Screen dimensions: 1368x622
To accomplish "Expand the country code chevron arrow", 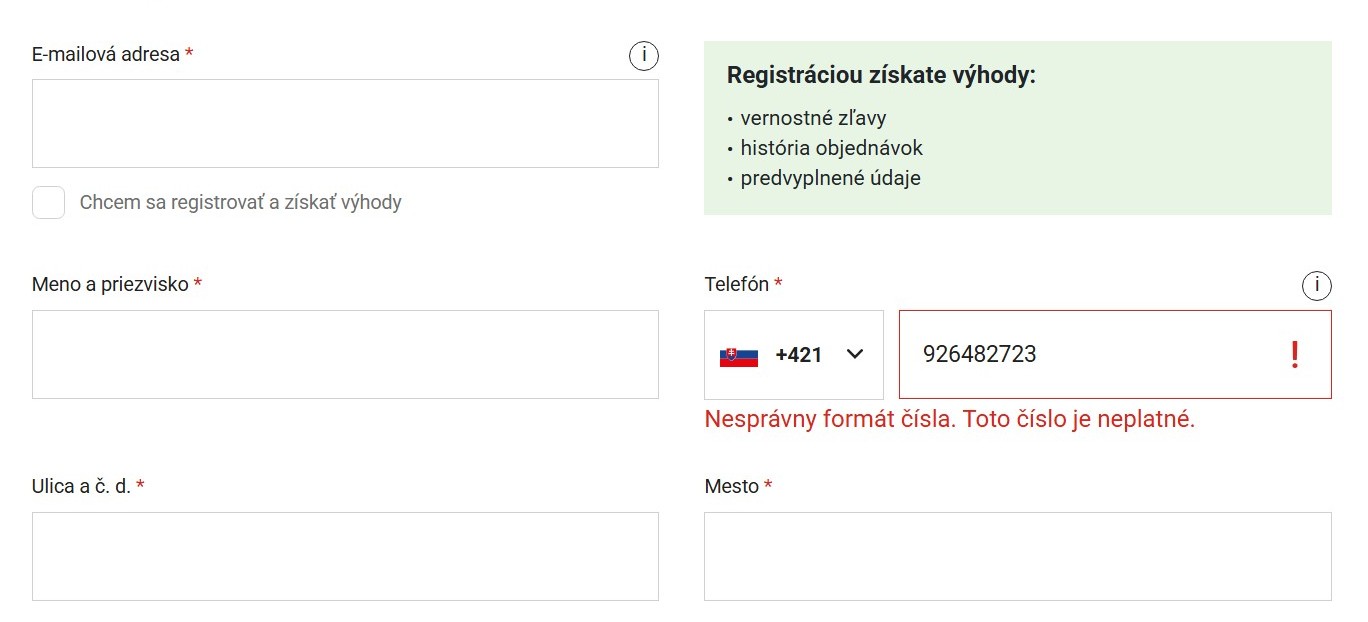I will pos(855,354).
